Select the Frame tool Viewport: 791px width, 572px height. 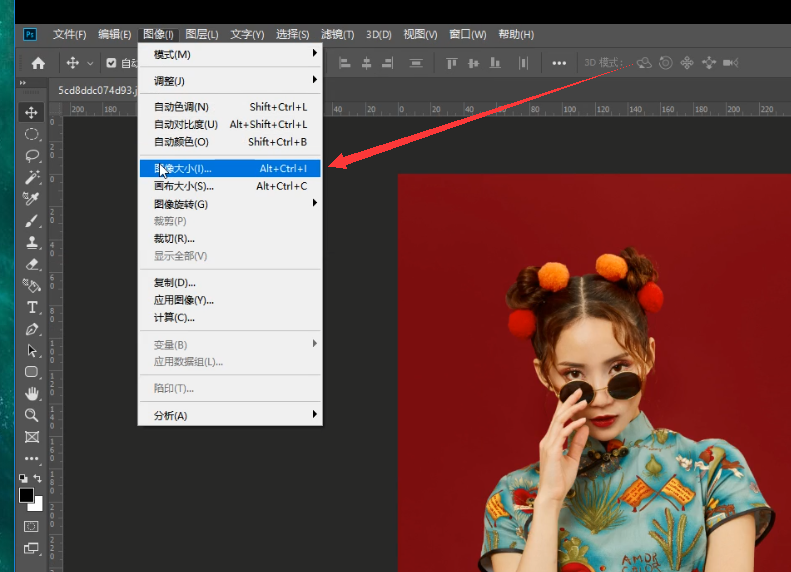[x=31, y=437]
